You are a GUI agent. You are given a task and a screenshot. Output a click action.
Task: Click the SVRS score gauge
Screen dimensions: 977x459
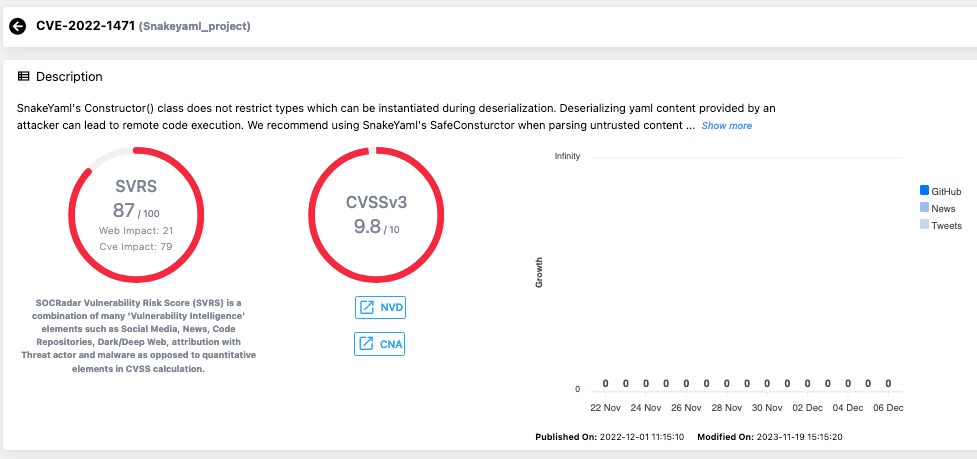(x=136, y=215)
